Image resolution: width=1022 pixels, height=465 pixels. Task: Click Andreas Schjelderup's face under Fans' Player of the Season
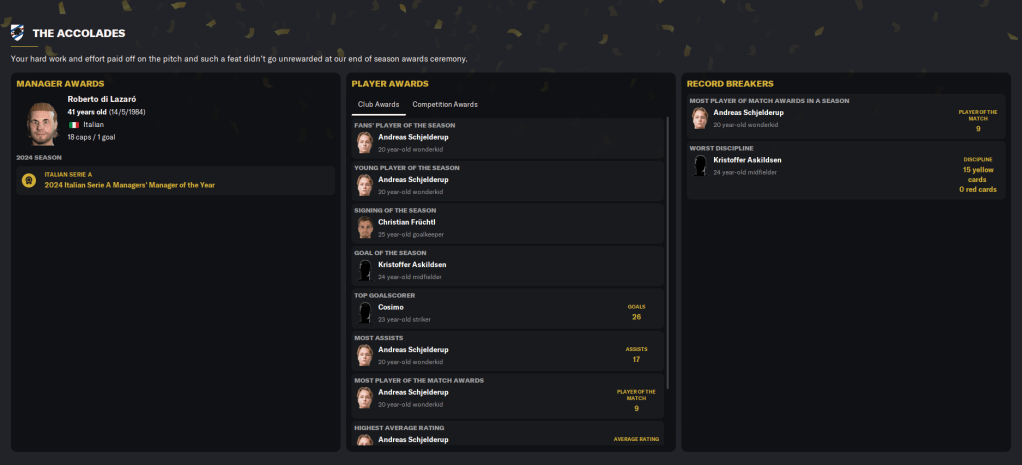point(364,142)
